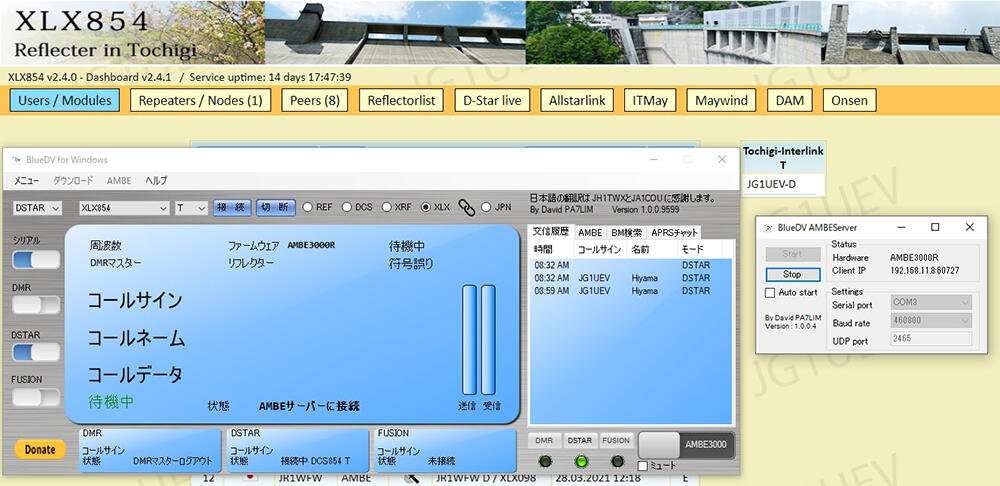Click the FUSION status panel showing 未接続

(x=445, y=450)
